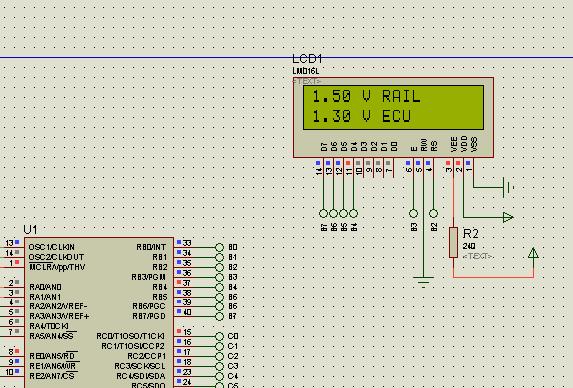Click the U1 reference label
The image size is (573, 388).
(30, 230)
